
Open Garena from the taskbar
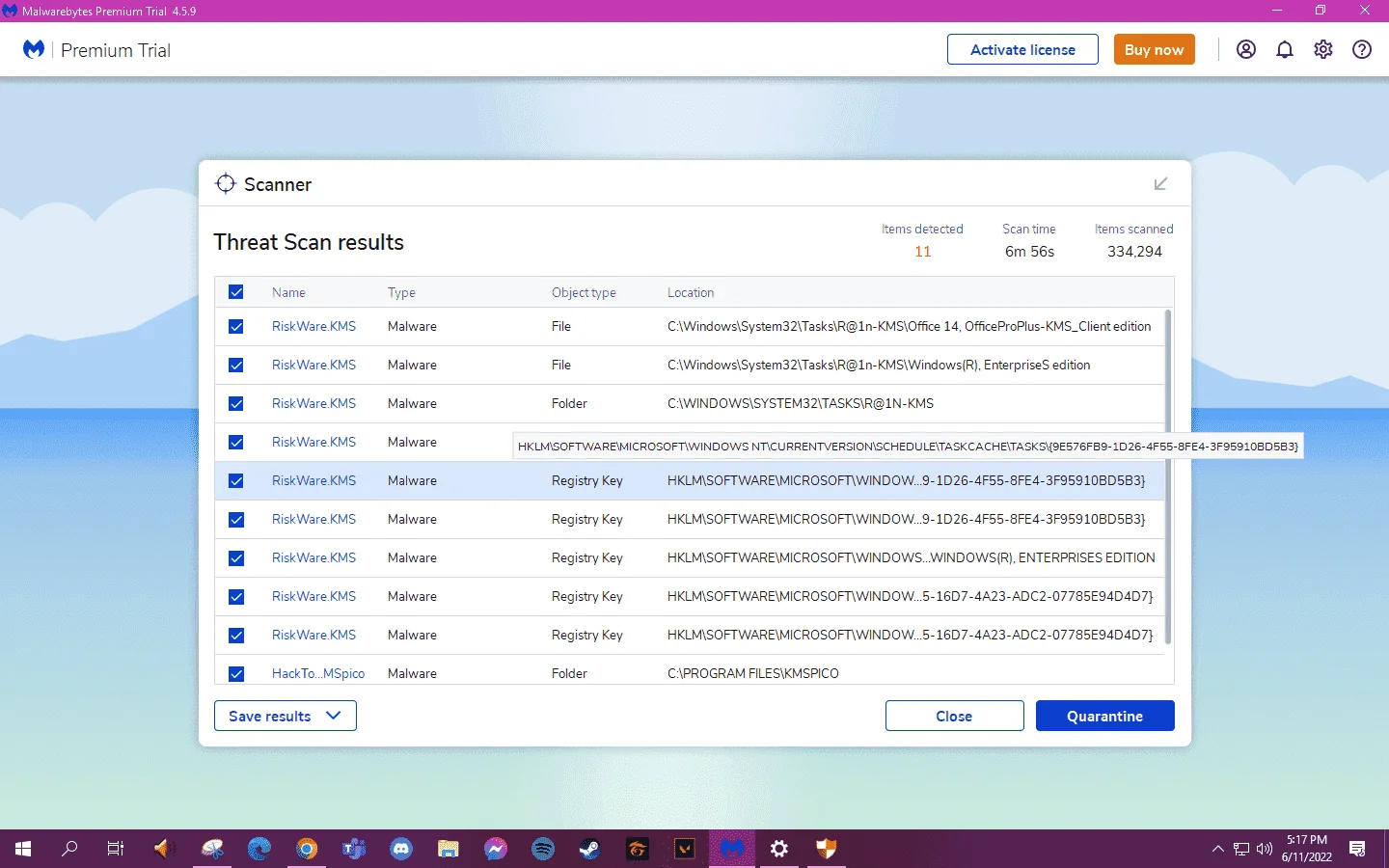click(x=637, y=849)
